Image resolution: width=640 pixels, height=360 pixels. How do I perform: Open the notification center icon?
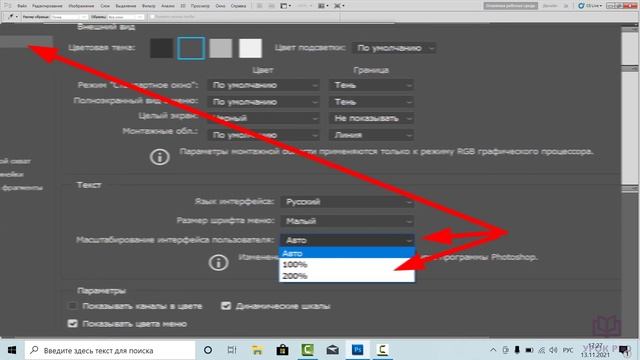tap(624, 350)
